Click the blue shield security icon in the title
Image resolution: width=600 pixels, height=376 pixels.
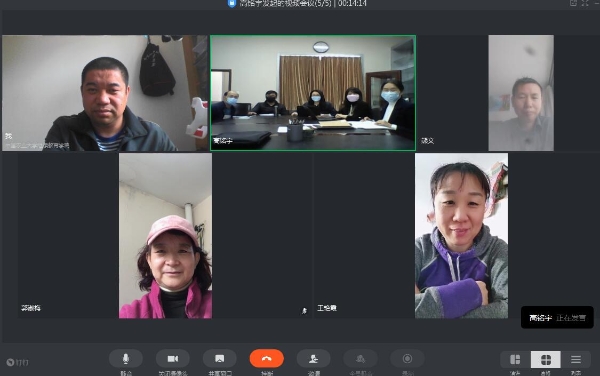tap(232, 3)
